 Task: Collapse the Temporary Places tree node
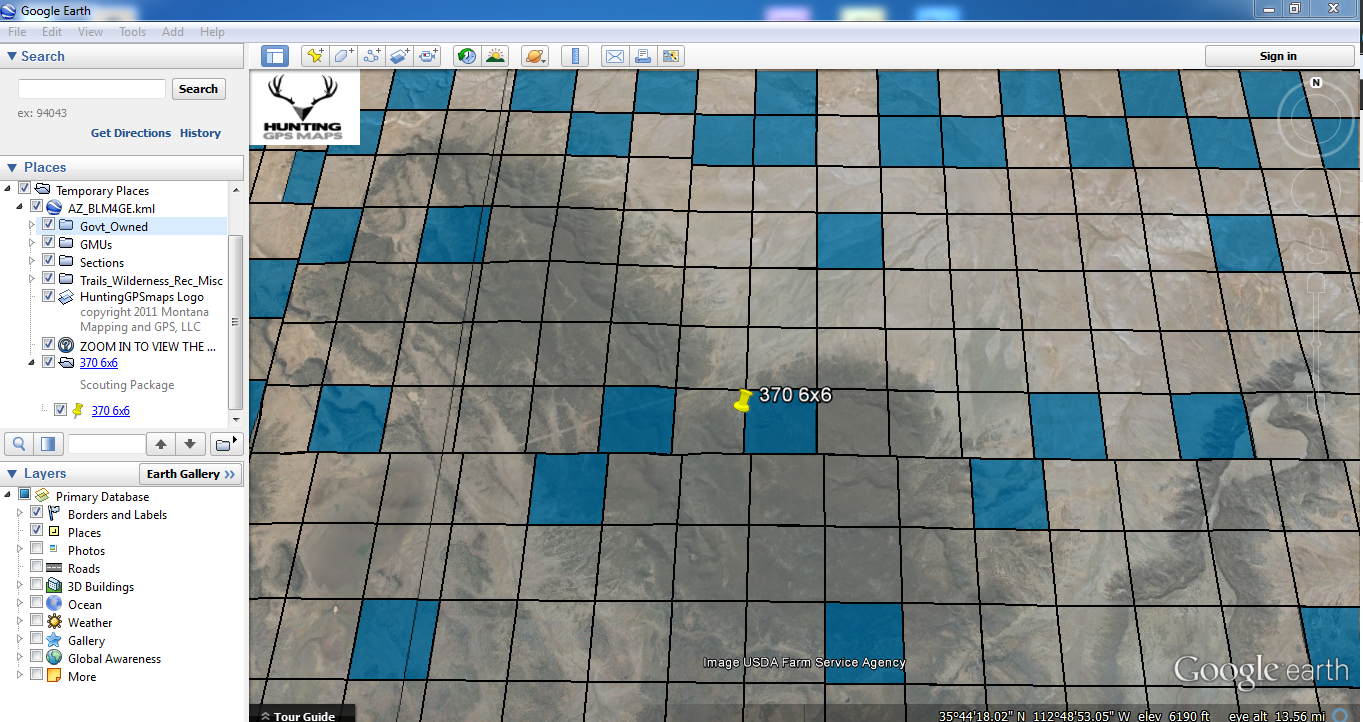9,190
